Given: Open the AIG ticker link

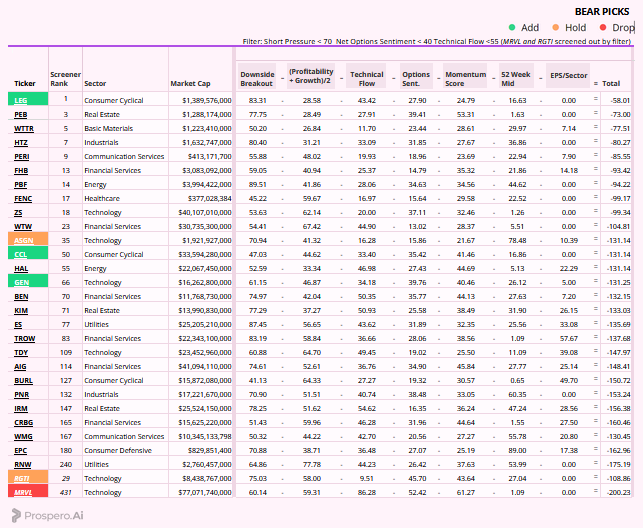Looking at the screenshot, I should click(x=20, y=366).
